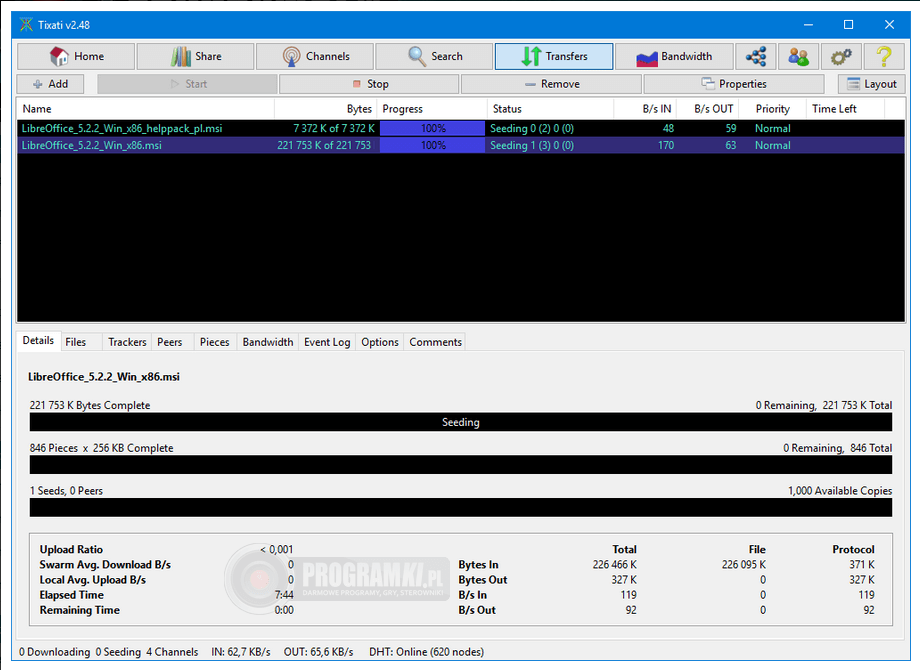
Task: Click Normal priority of helppack_pl.msi row
Action: 773,128
